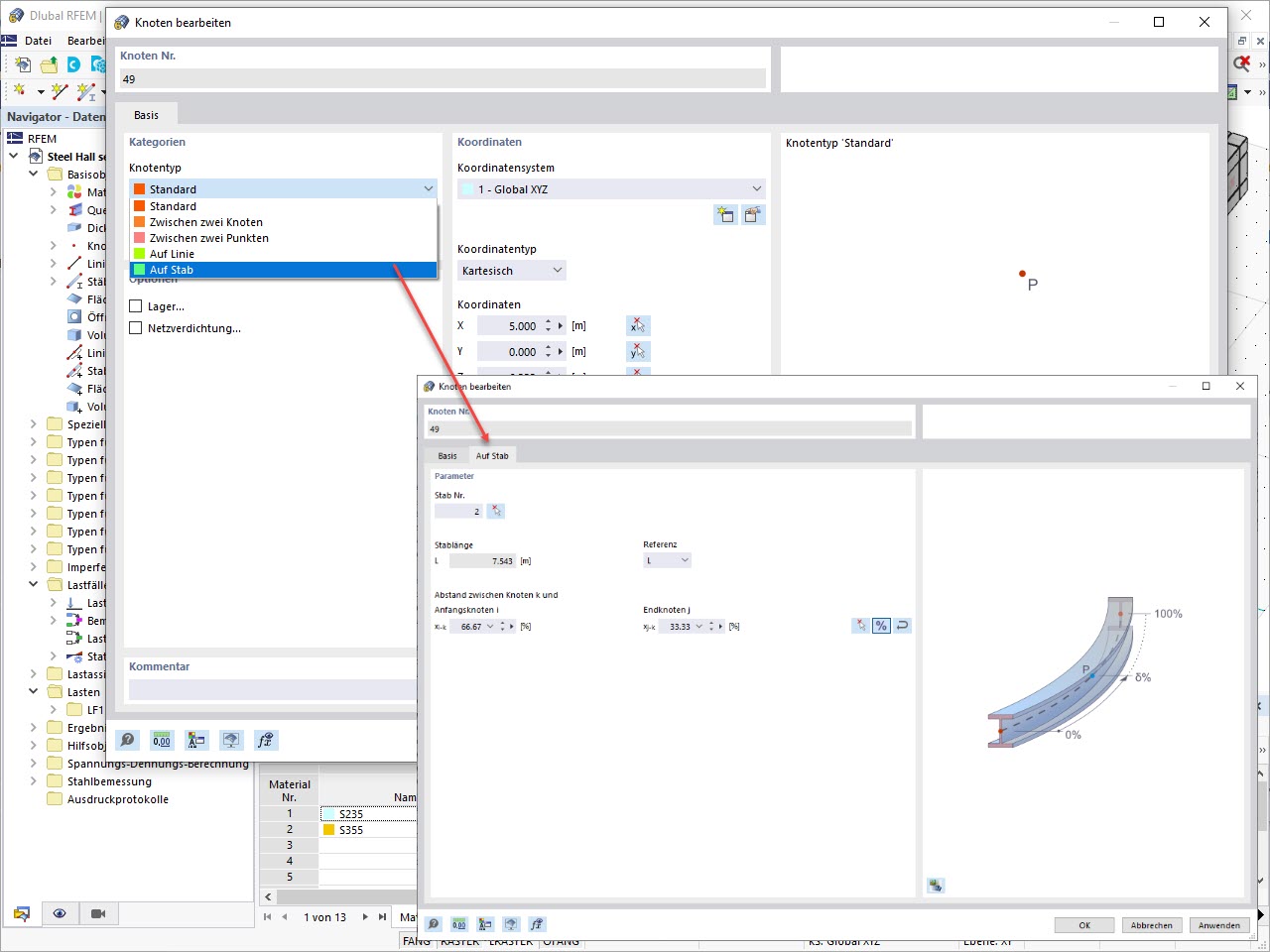Pick Stab Nr. graphically using cursor icon
This screenshot has height=952, width=1270.
(496, 510)
